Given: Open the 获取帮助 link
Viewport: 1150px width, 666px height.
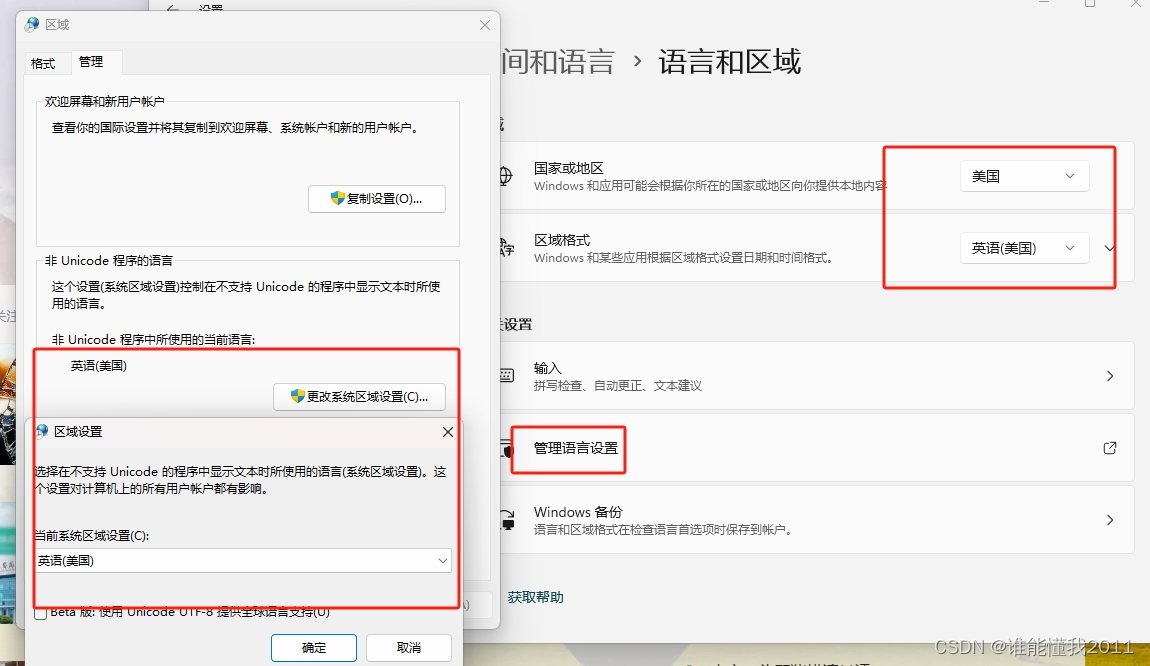Looking at the screenshot, I should (x=535, y=597).
